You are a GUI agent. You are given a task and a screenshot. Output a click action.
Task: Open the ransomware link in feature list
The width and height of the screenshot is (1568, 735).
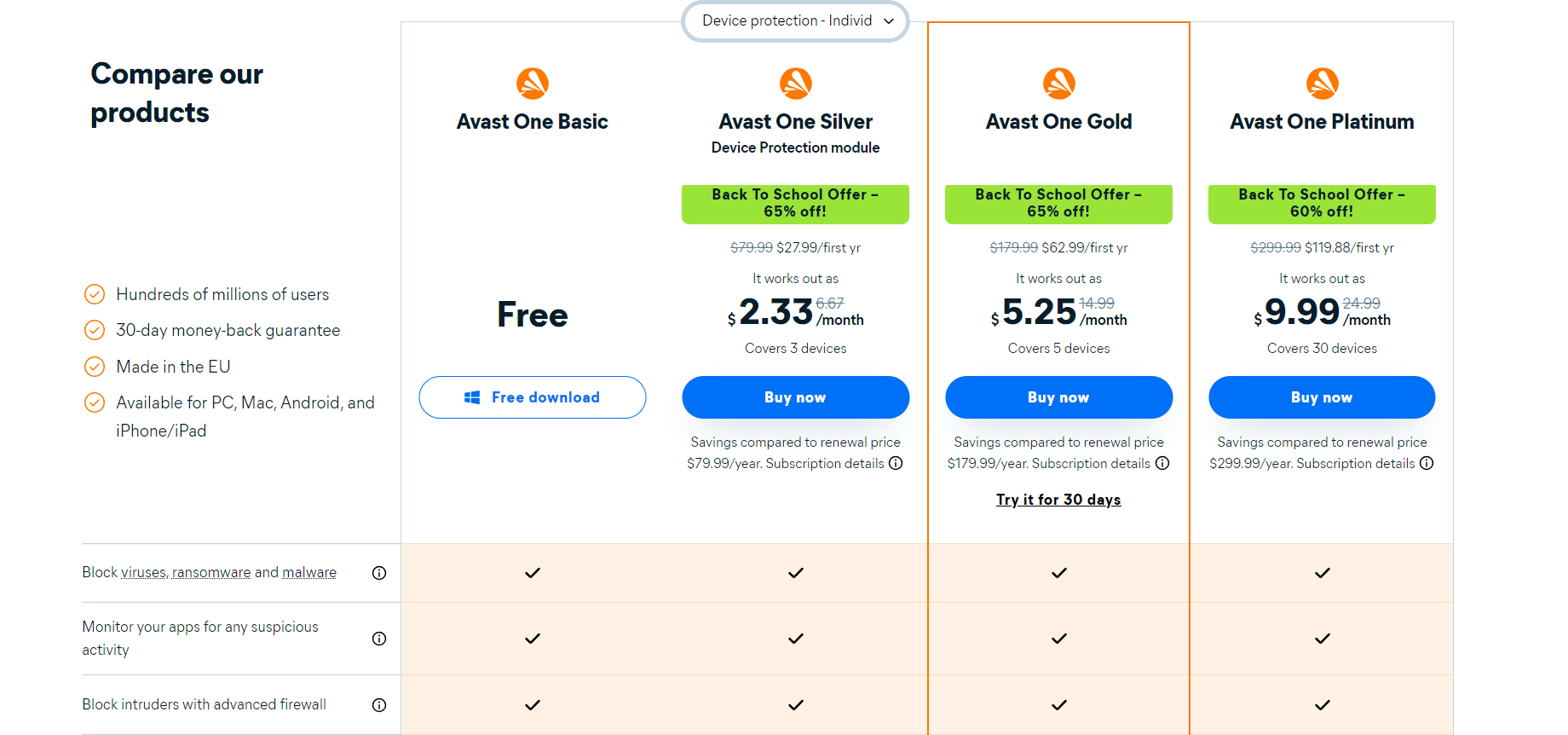tap(211, 573)
